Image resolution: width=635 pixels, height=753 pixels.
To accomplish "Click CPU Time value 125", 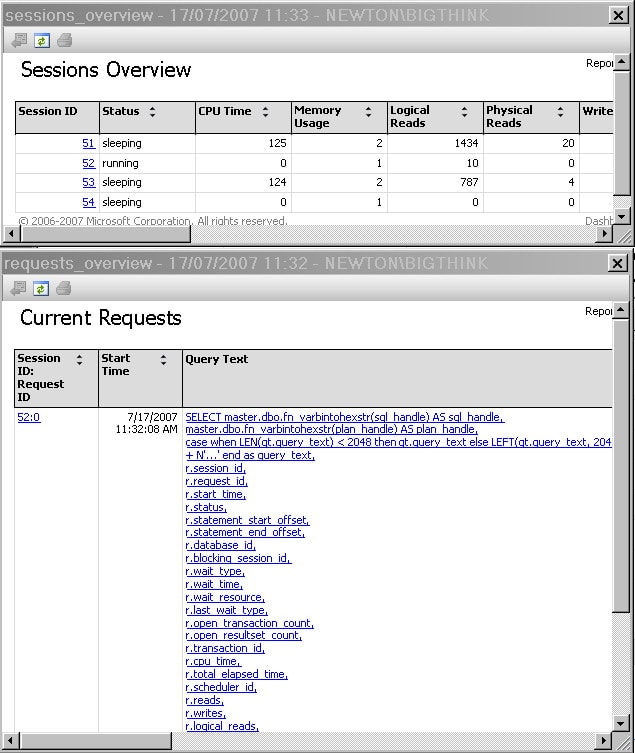I will pos(278,143).
